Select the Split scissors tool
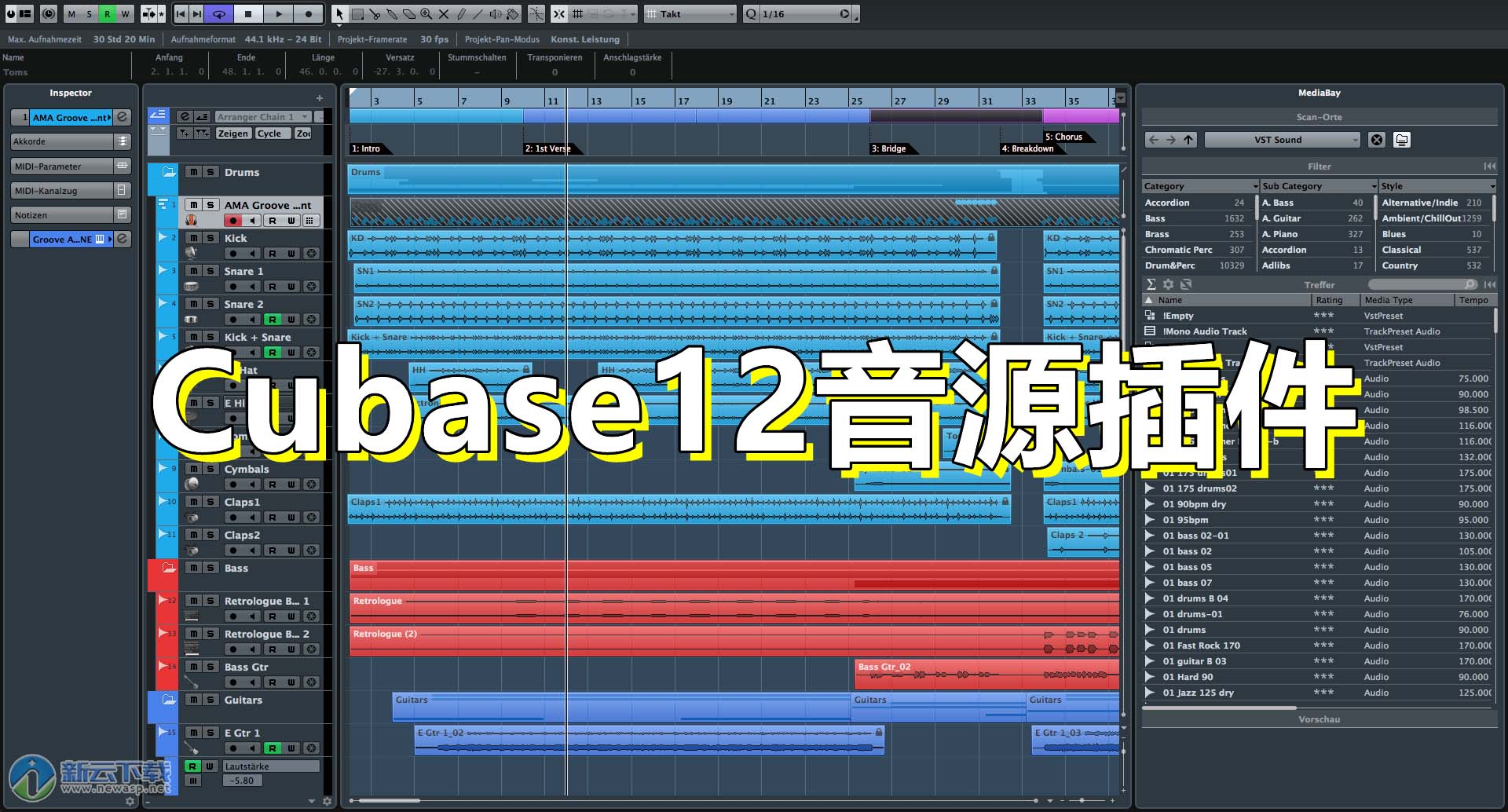 (x=375, y=14)
